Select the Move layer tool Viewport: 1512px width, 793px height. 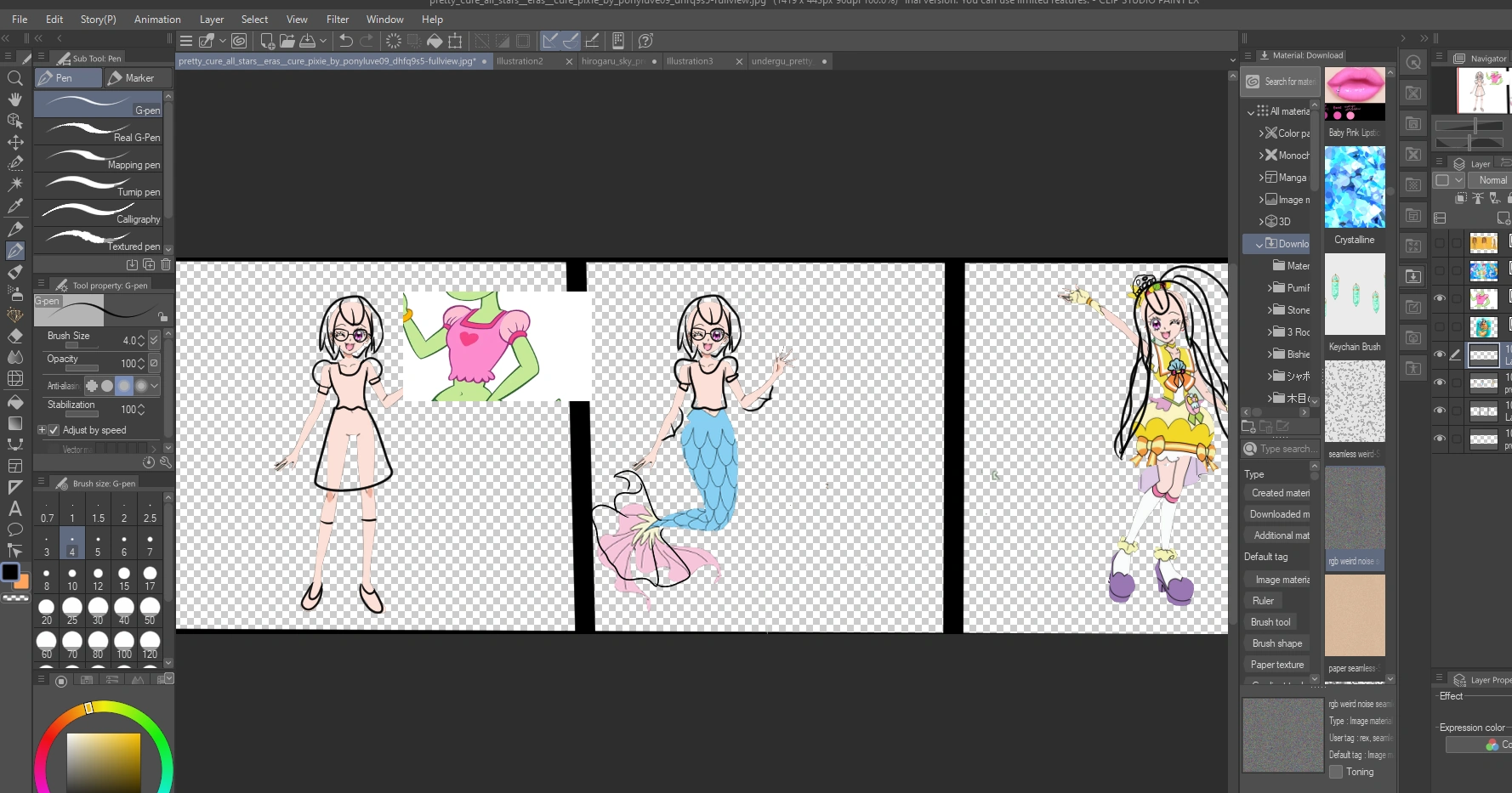(x=14, y=142)
